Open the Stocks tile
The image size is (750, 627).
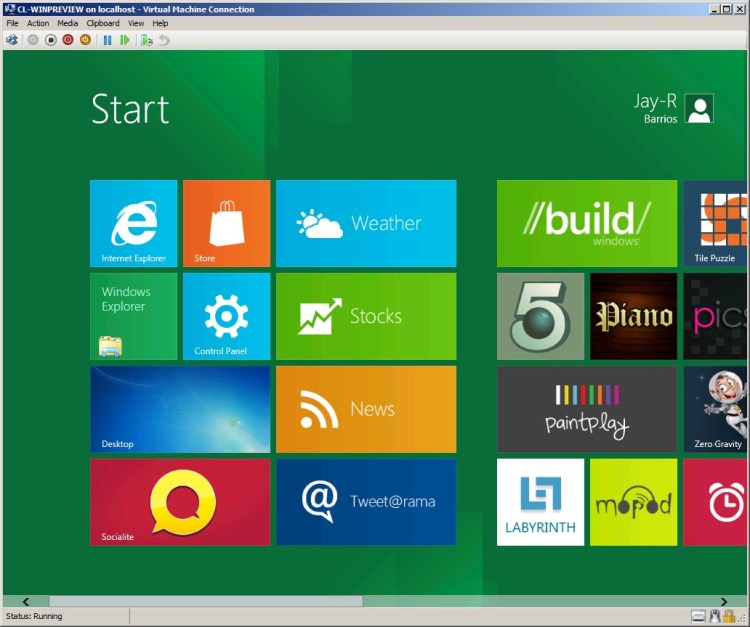click(x=366, y=316)
